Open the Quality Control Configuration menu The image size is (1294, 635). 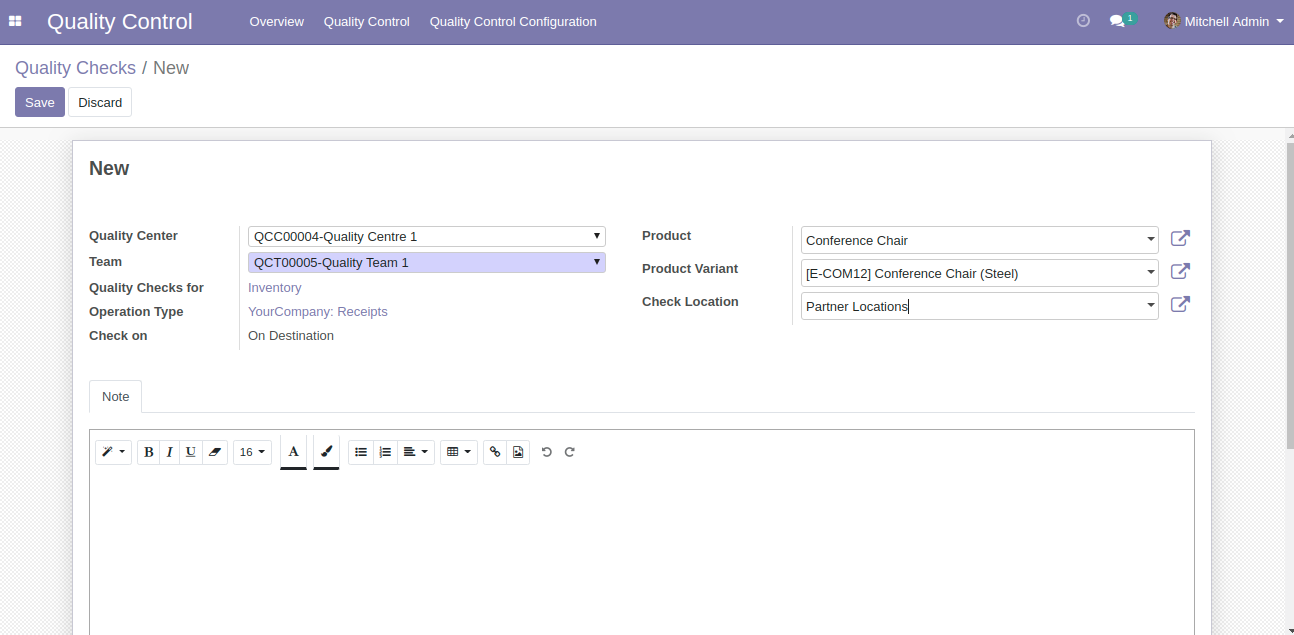pyautogui.click(x=513, y=21)
